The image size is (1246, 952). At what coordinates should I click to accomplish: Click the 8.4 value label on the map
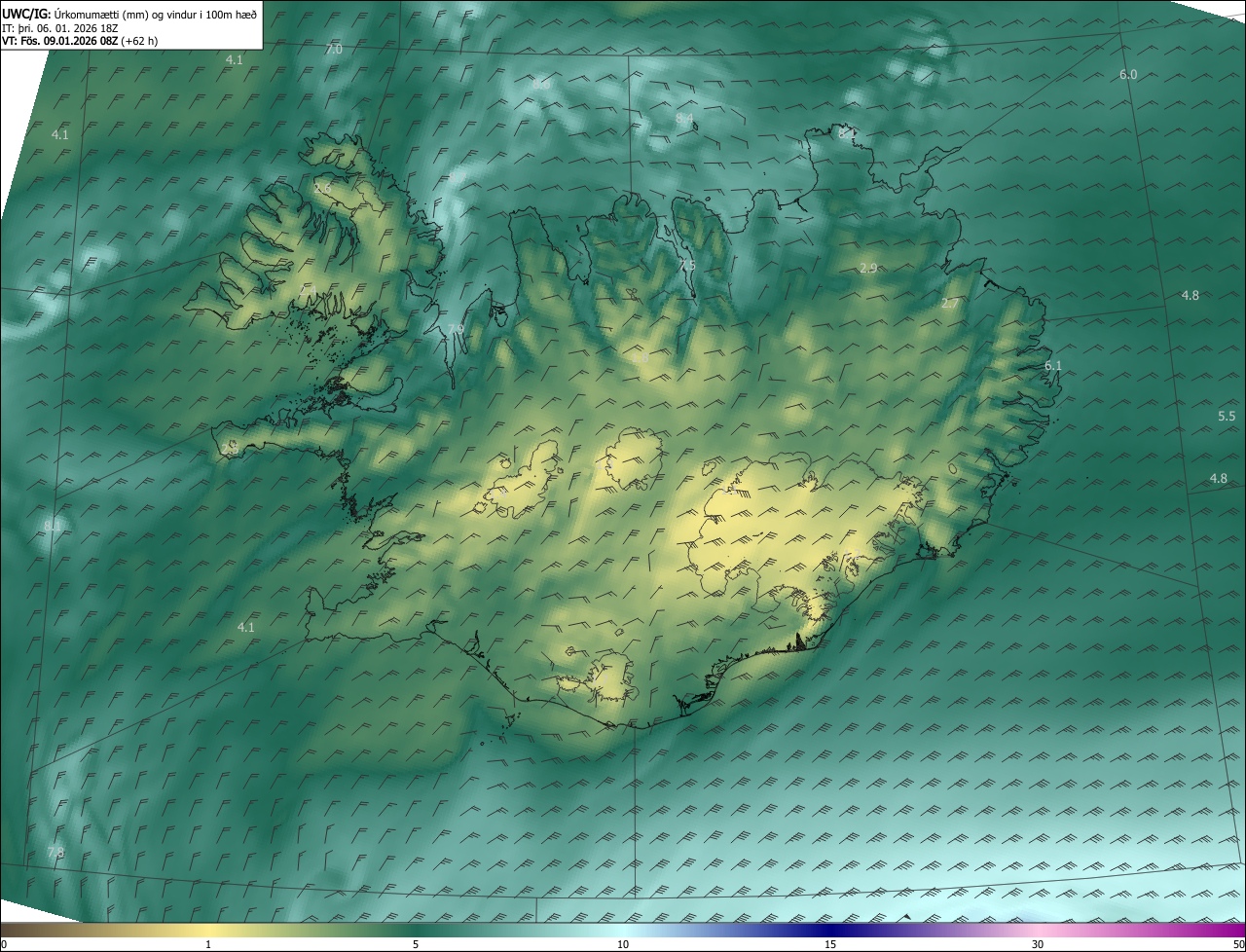click(x=684, y=118)
